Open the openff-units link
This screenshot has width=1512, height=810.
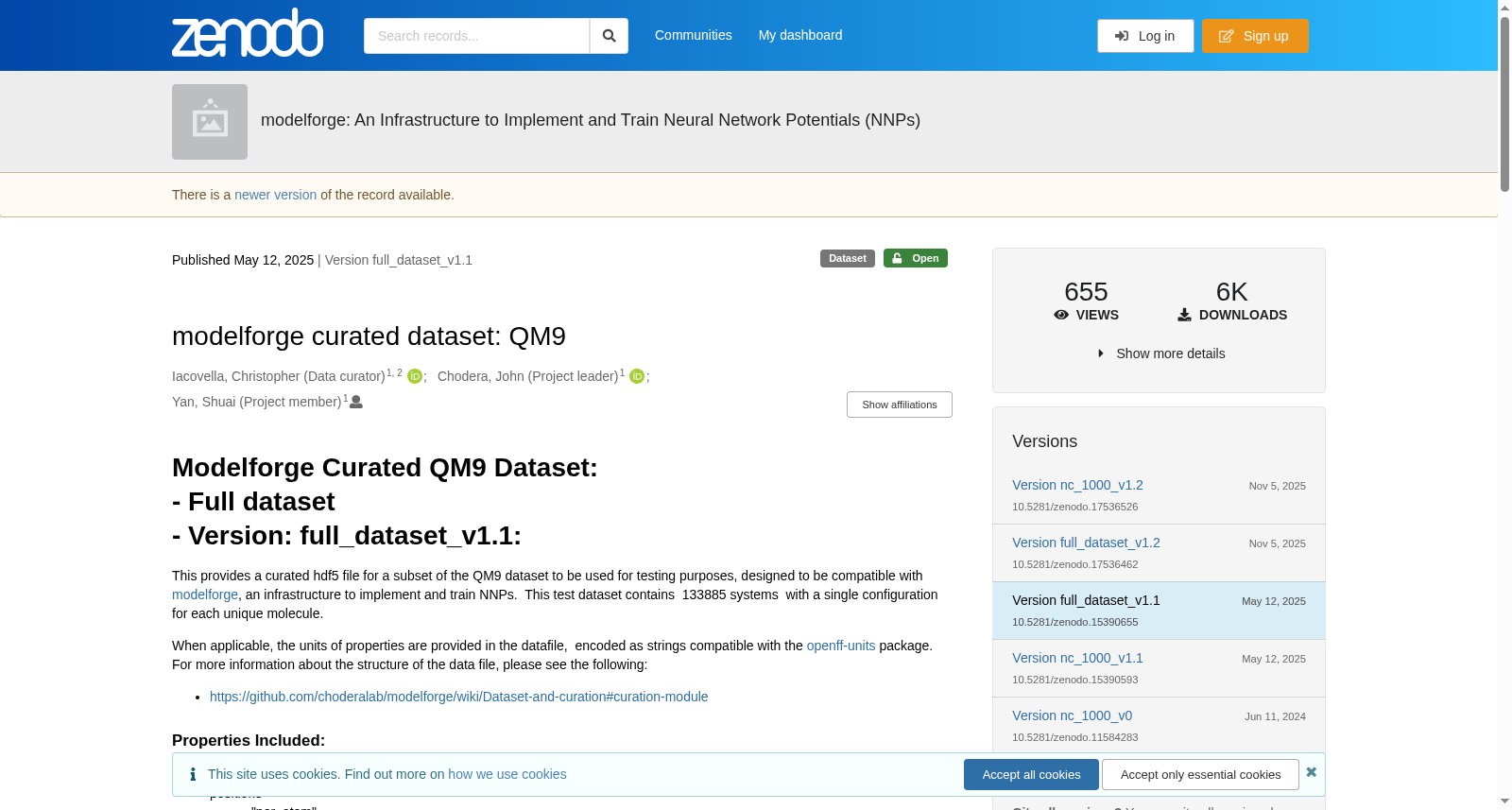[841, 646]
